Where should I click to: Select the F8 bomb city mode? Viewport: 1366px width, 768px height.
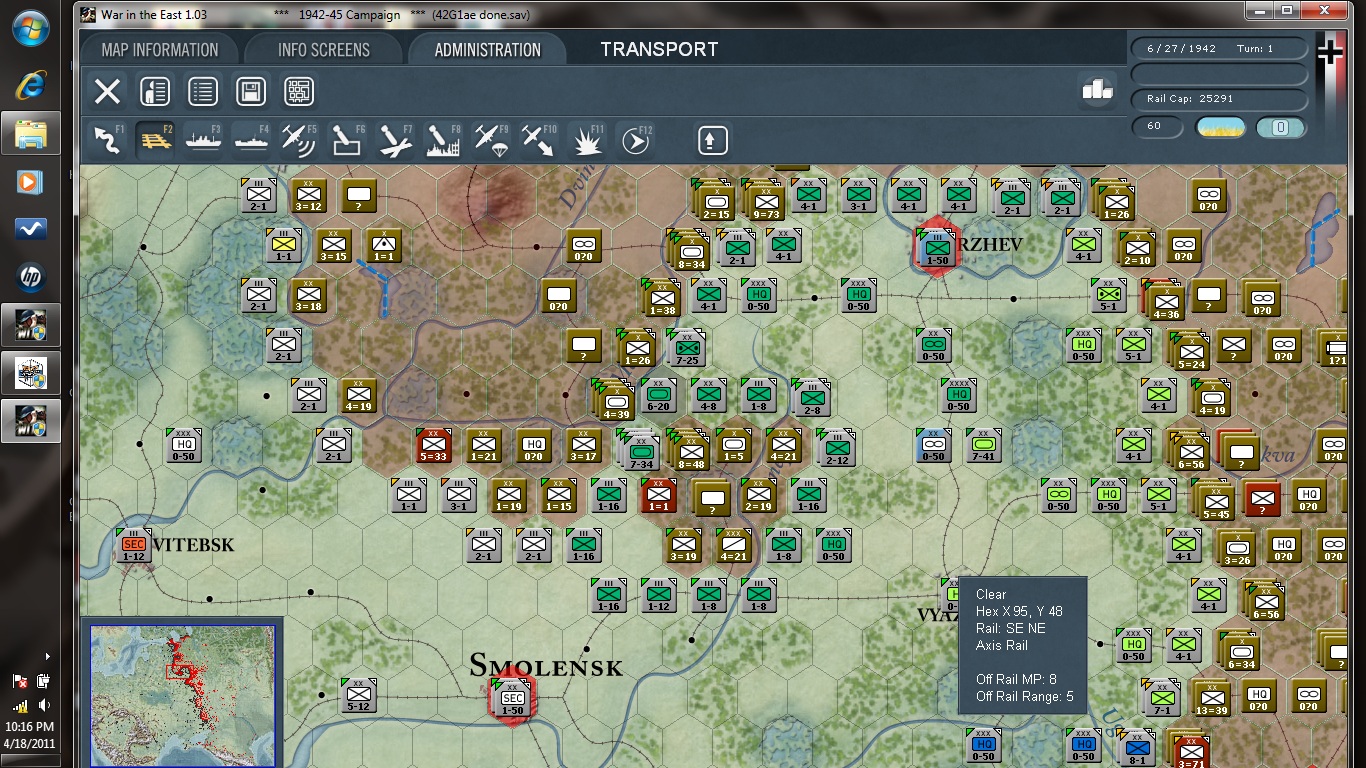[444, 140]
